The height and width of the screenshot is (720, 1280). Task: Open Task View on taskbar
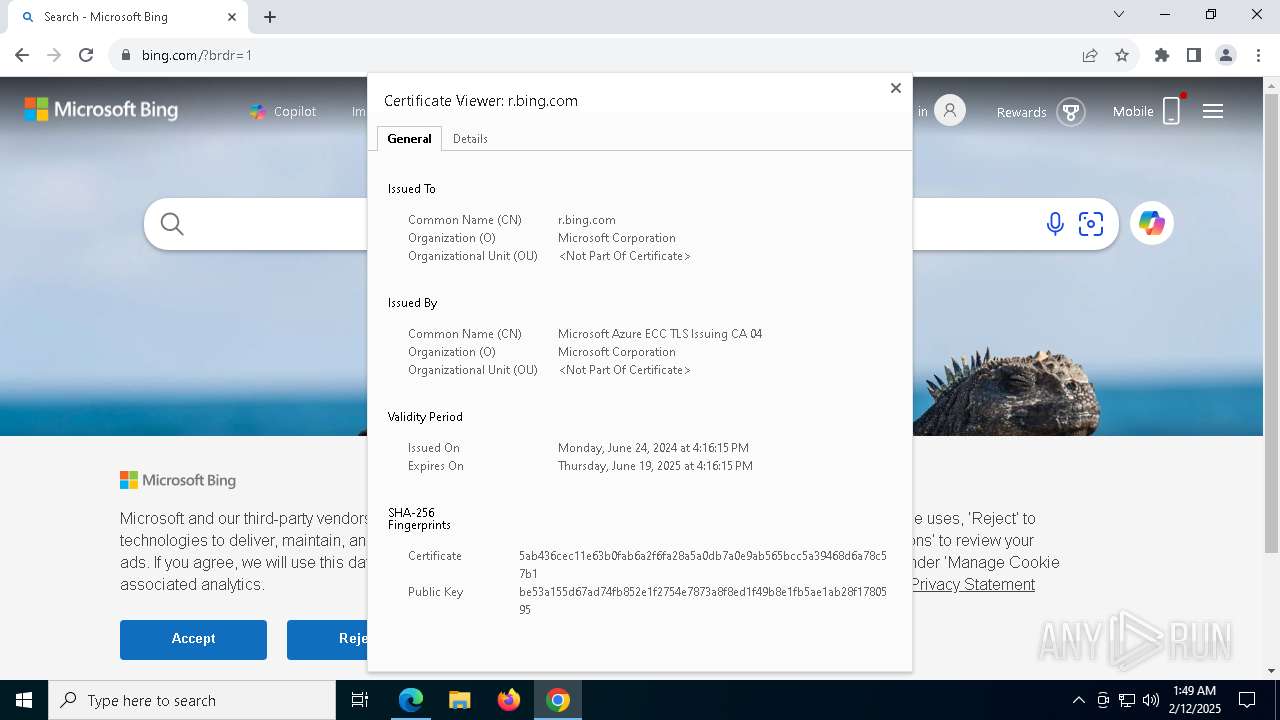360,700
